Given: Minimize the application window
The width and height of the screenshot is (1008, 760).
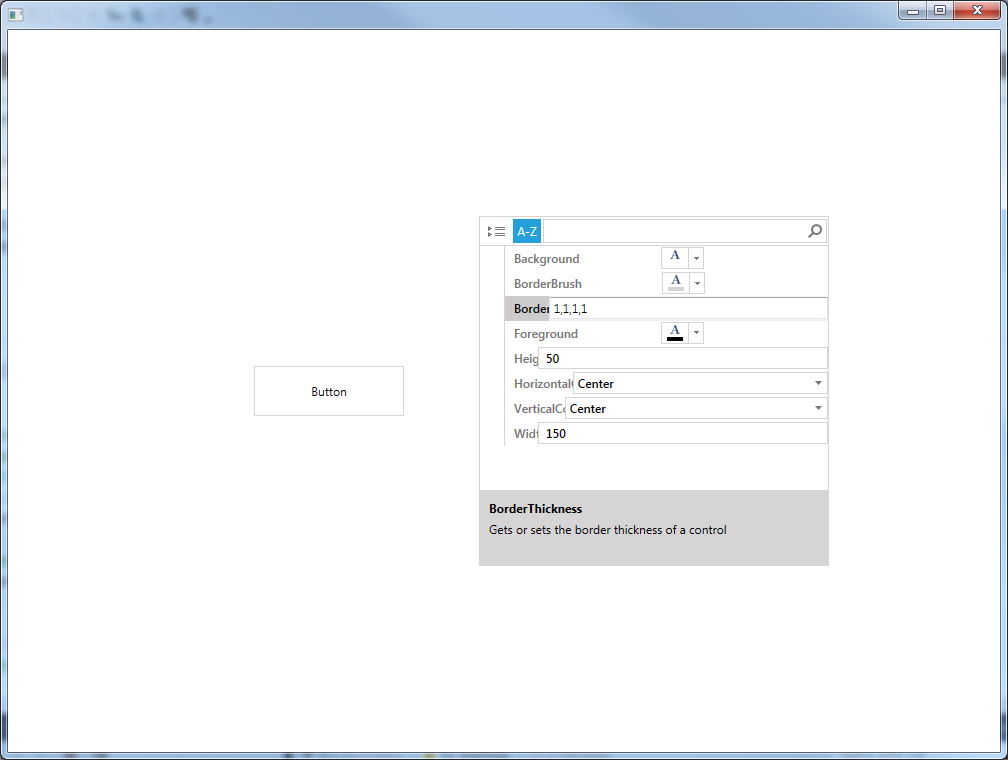Looking at the screenshot, I should tap(913, 11).
